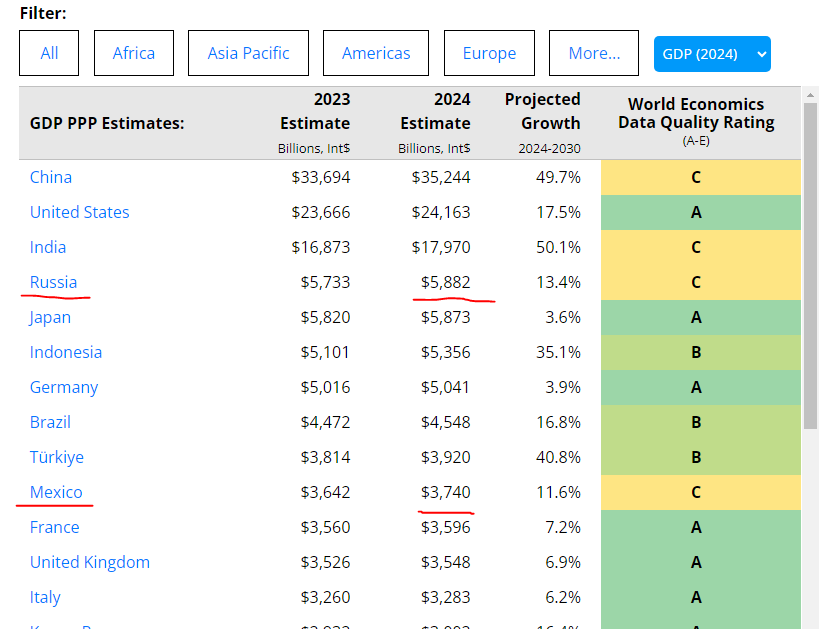
Task: Open the More... filter options
Action: 594,53
